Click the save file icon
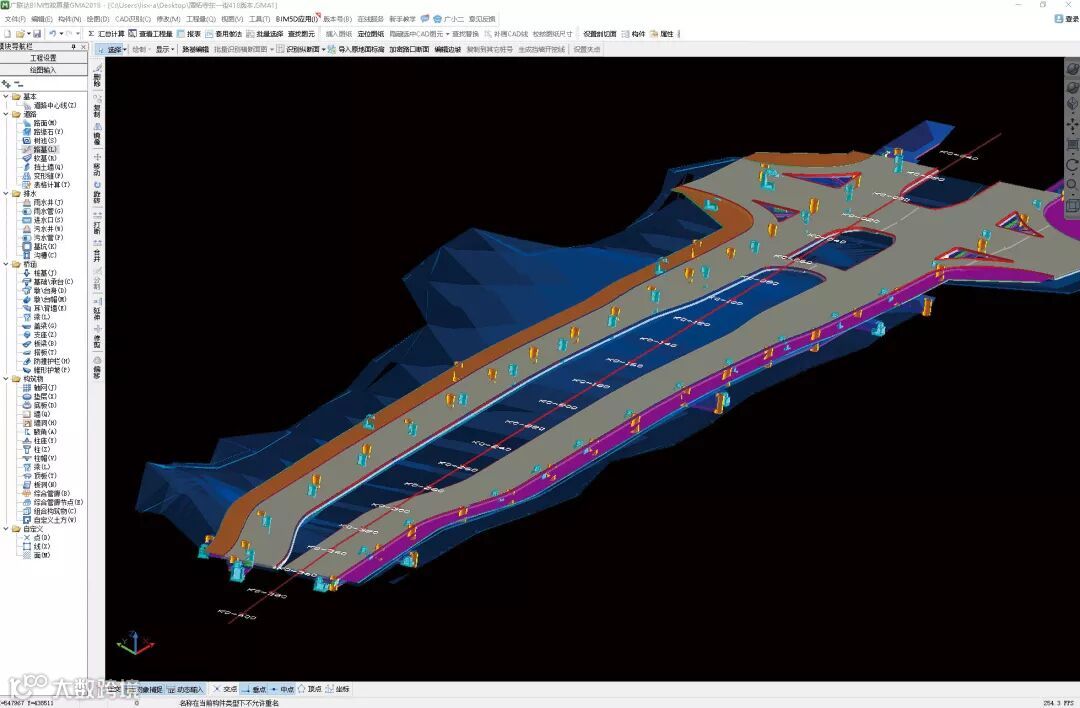The image size is (1080, 708). point(37,34)
